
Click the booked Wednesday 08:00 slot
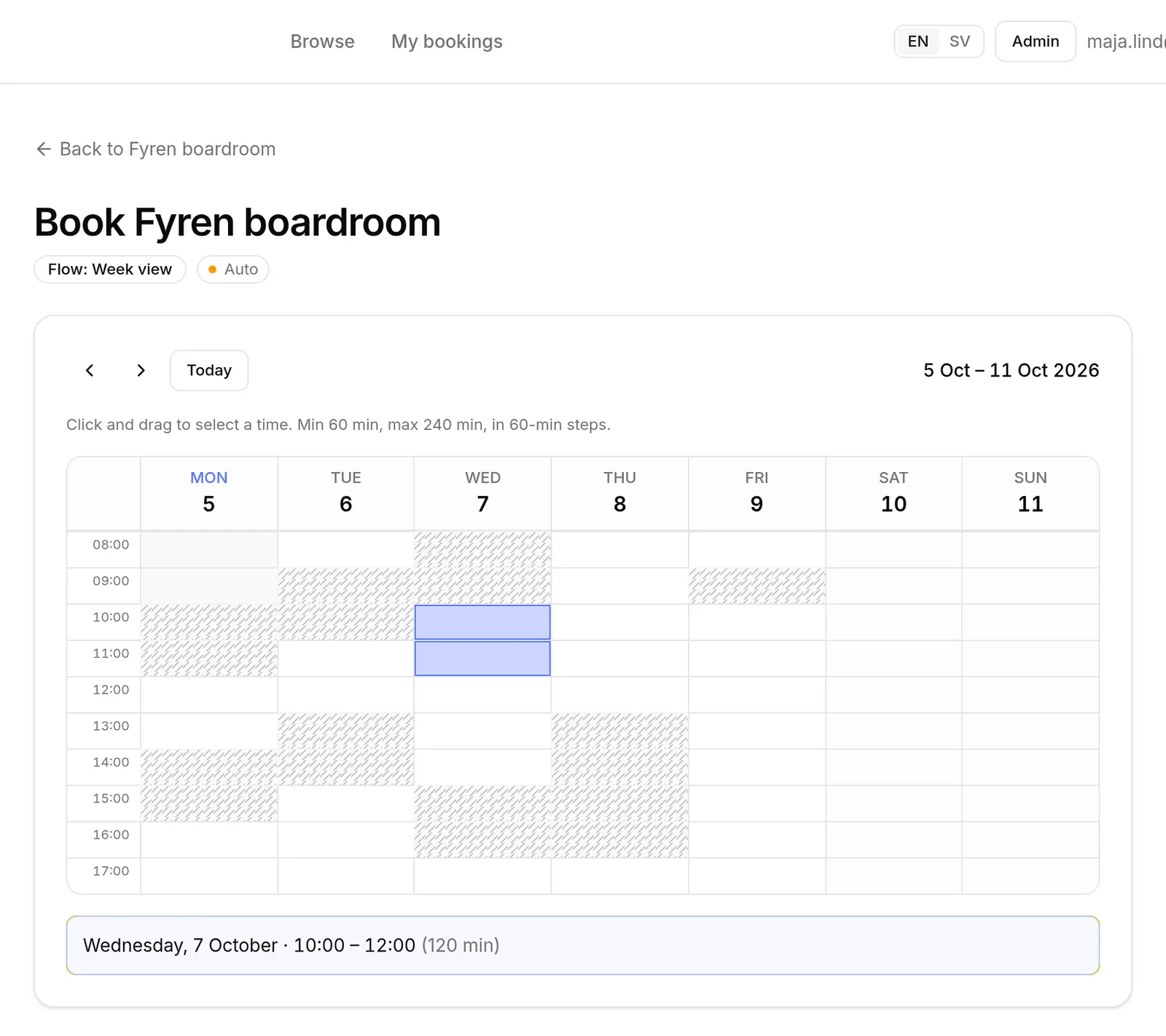pyautogui.click(x=482, y=549)
